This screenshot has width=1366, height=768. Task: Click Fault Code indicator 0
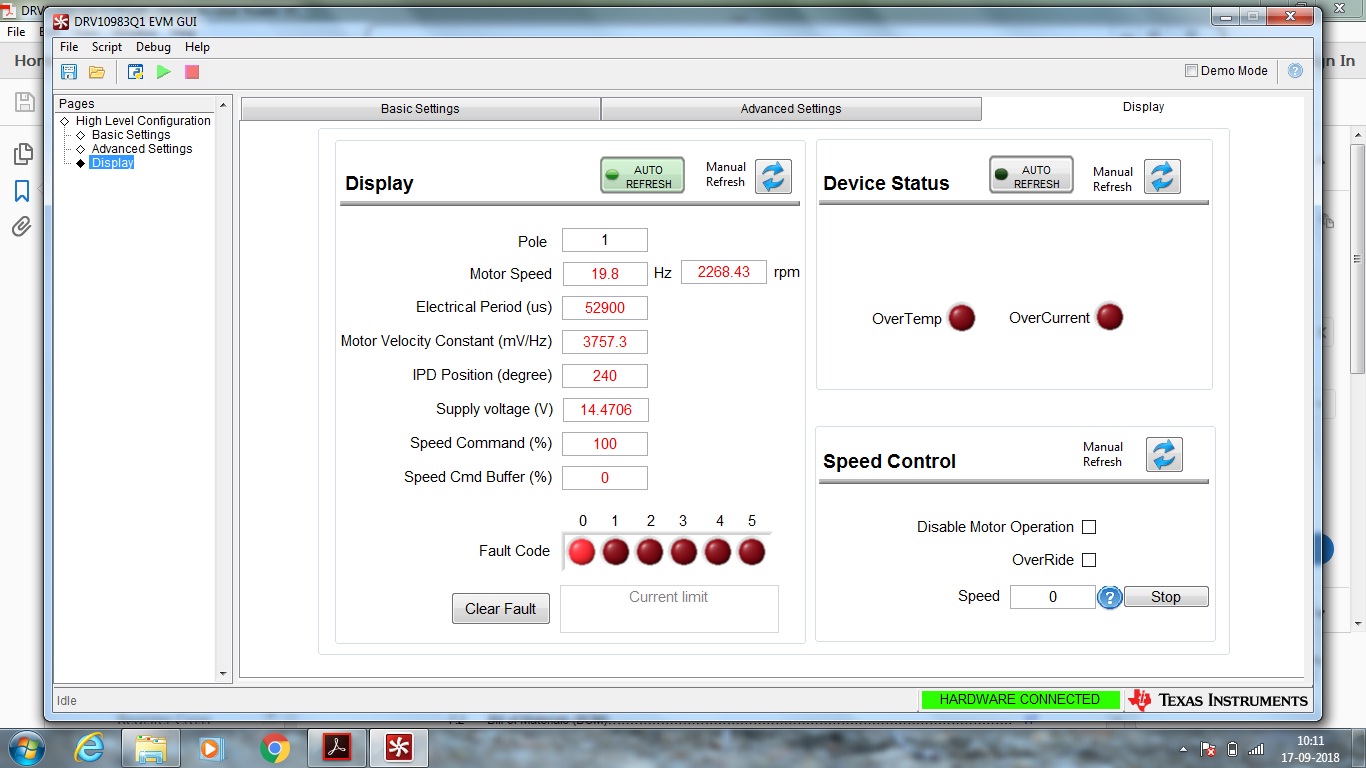coord(582,551)
